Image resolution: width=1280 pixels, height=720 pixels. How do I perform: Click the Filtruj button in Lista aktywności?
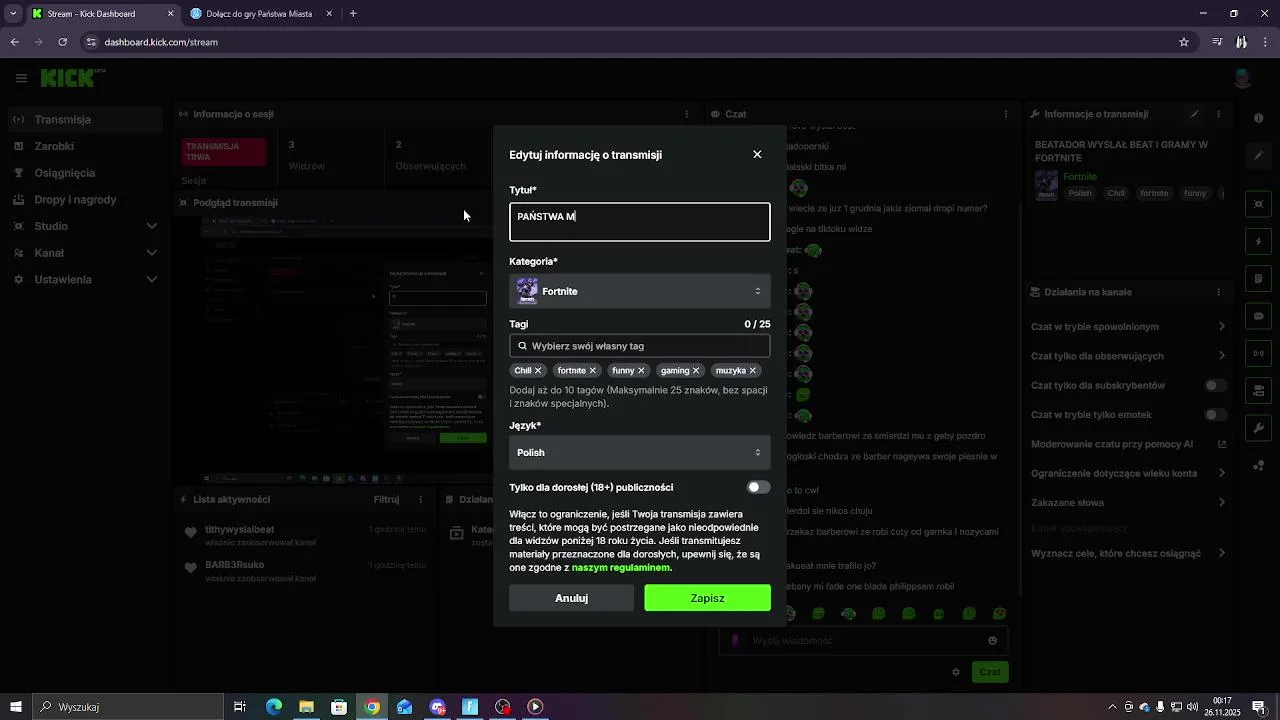coord(386,500)
